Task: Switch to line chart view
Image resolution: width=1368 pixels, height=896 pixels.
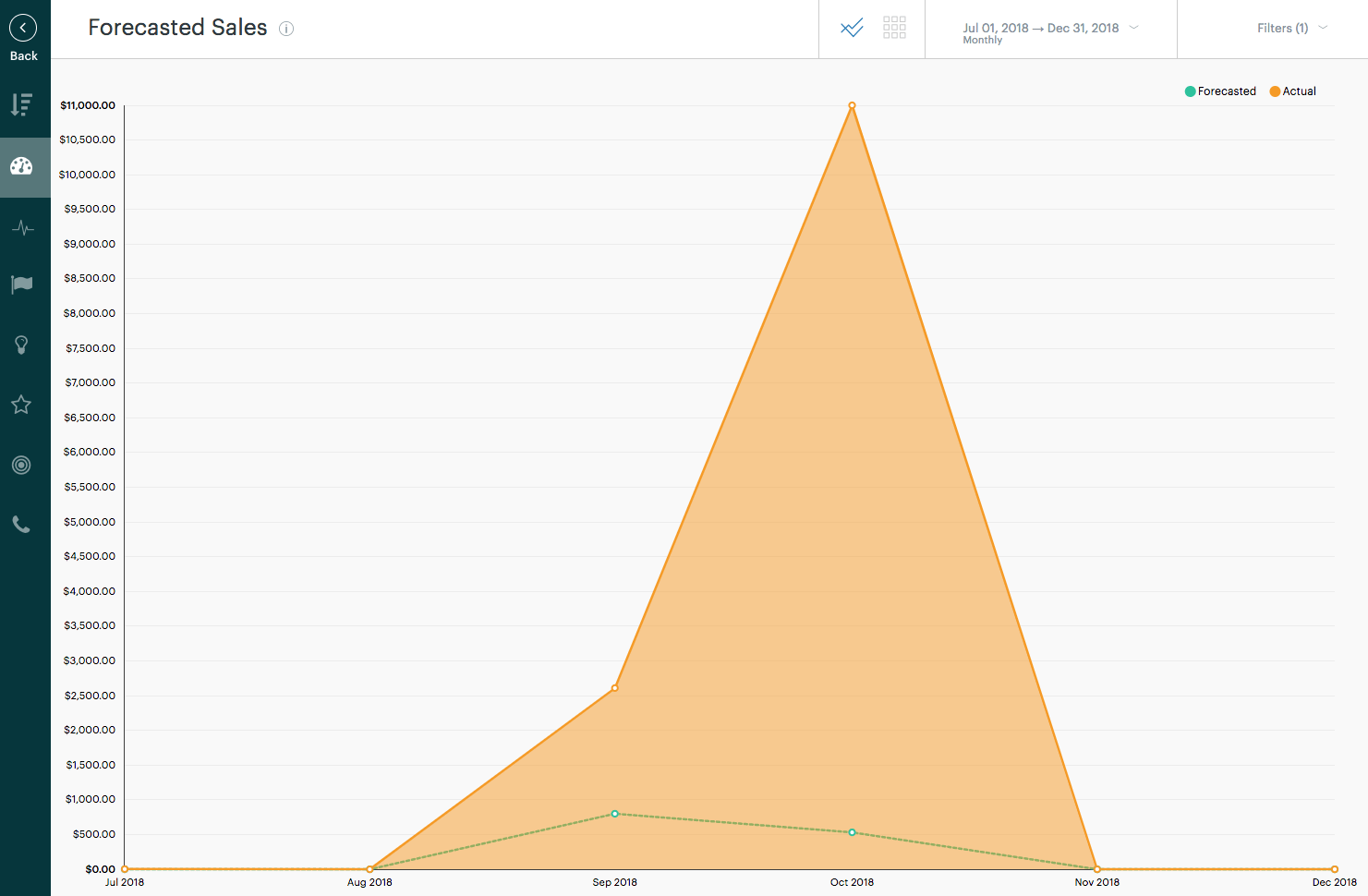Action: pos(852,28)
